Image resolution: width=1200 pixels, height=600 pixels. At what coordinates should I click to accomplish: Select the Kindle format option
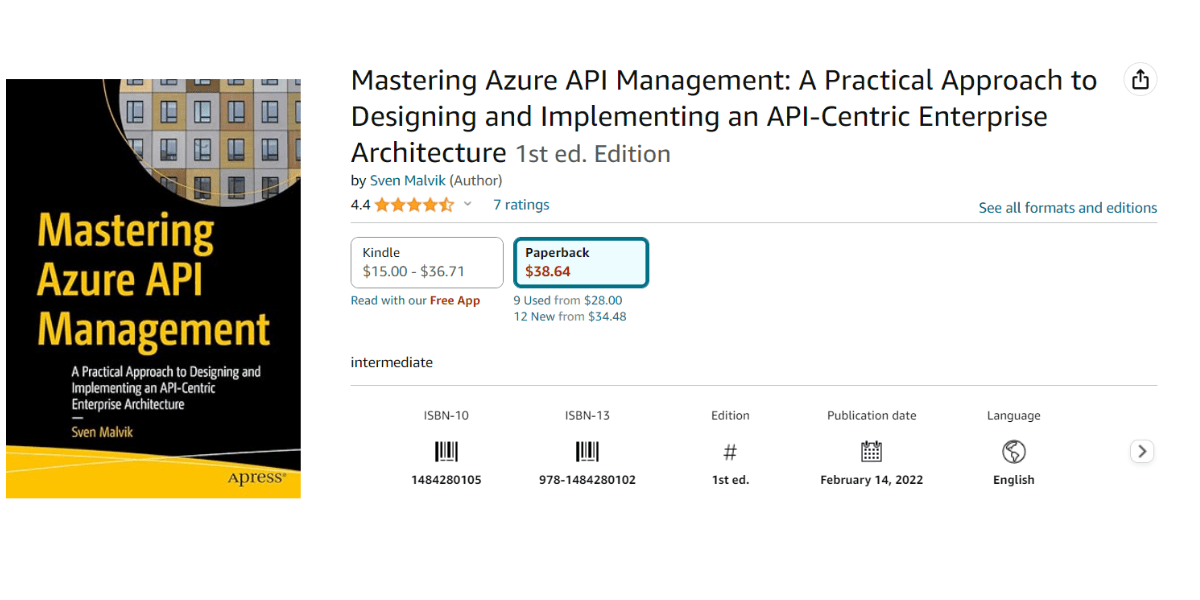(427, 262)
